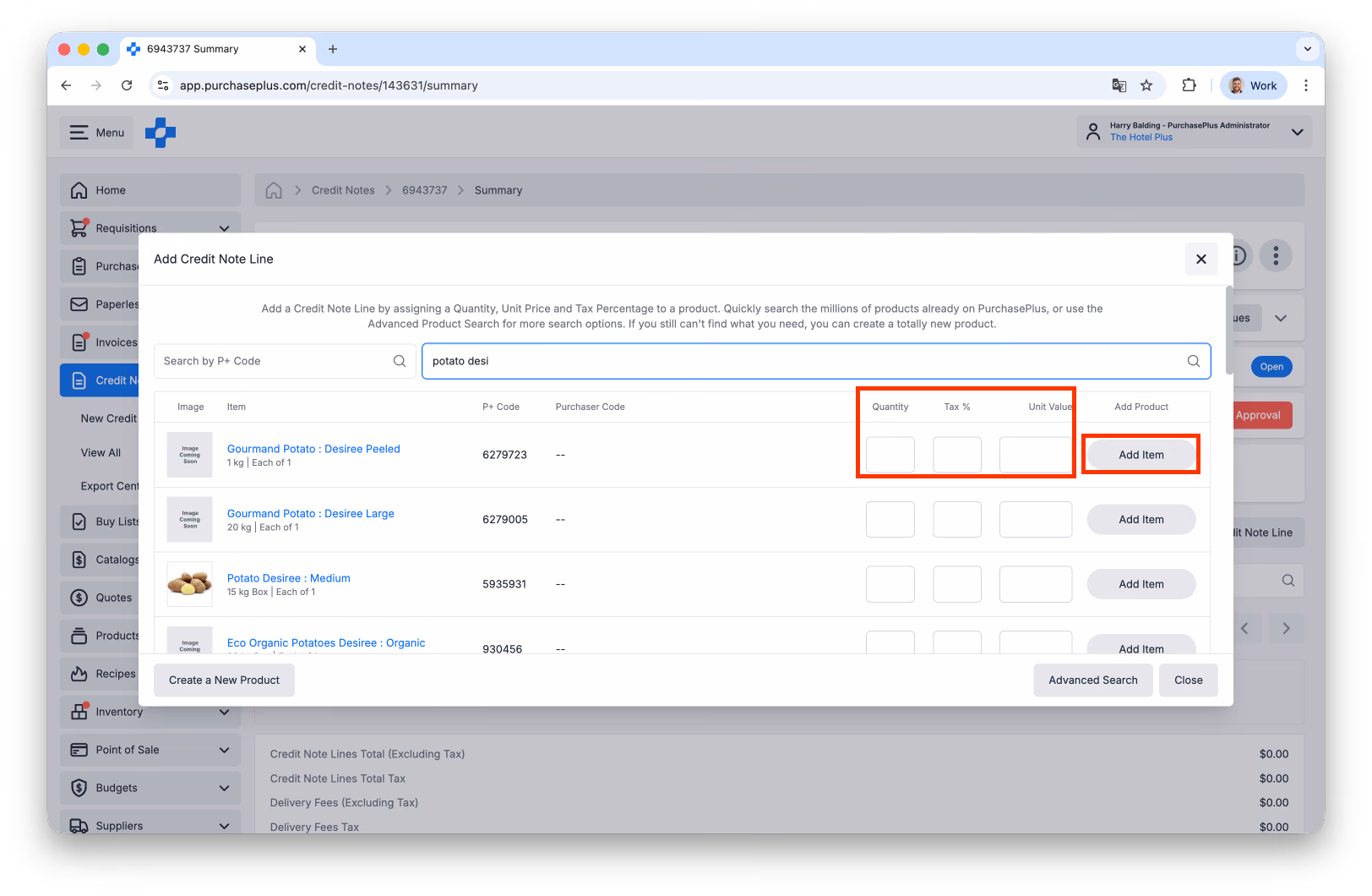The width and height of the screenshot is (1372, 896).
Task: Open the 6943737 breadcrumb link
Action: [425, 190]
